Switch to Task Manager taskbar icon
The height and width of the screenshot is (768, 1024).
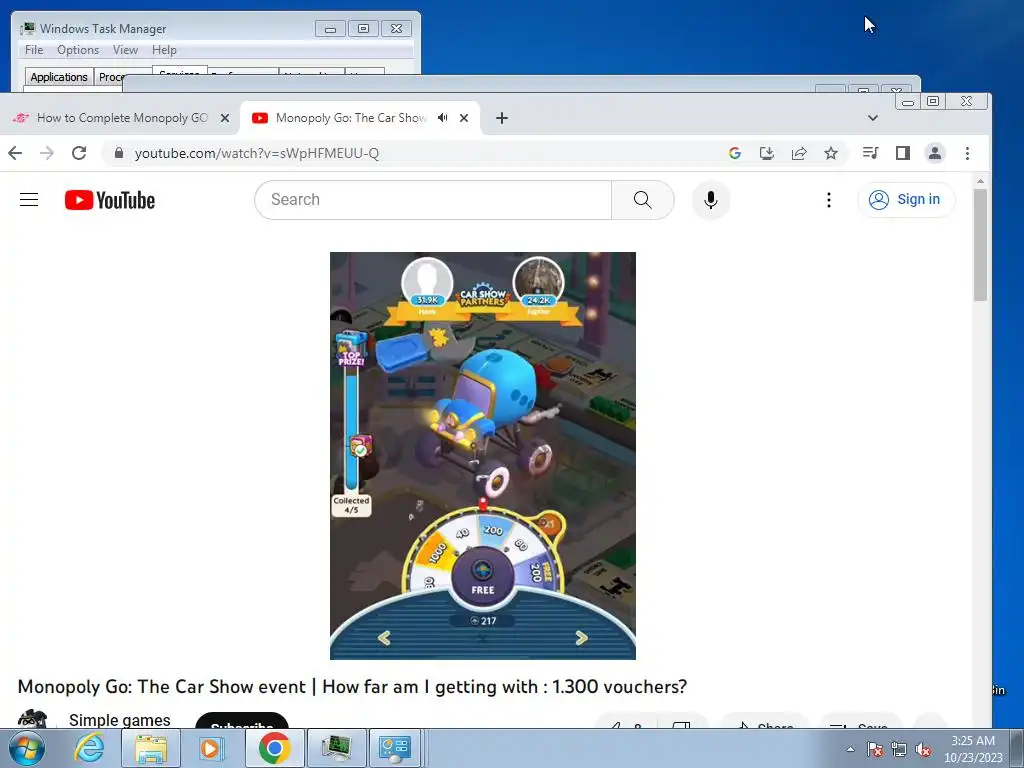point(336,748)
